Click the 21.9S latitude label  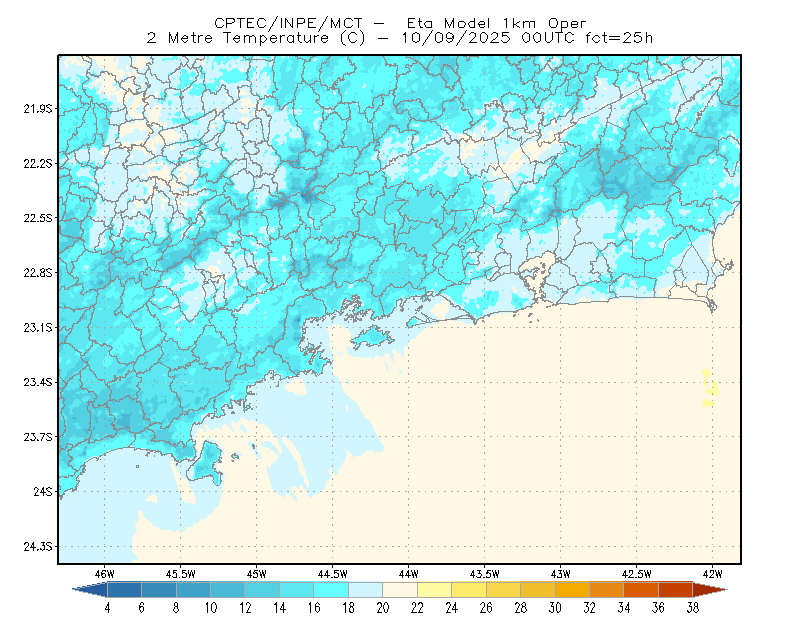point(37,109)
